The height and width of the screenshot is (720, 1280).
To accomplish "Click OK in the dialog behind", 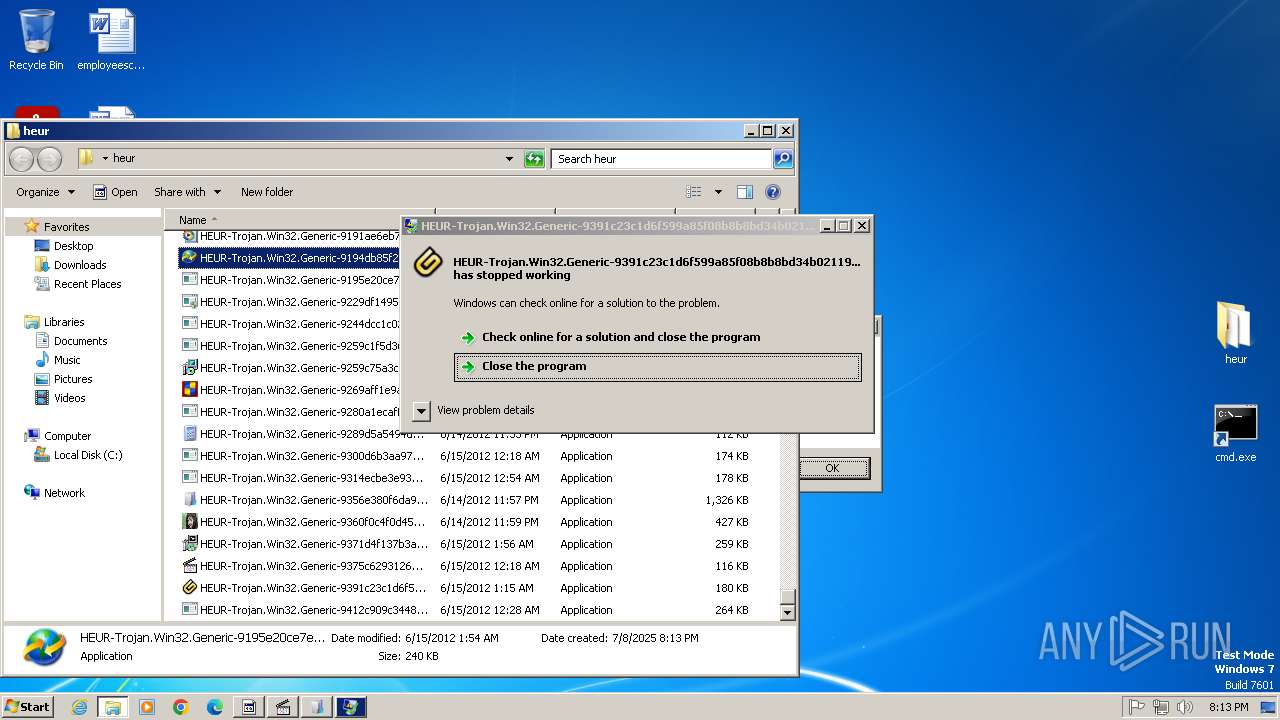I will point(833,468).
